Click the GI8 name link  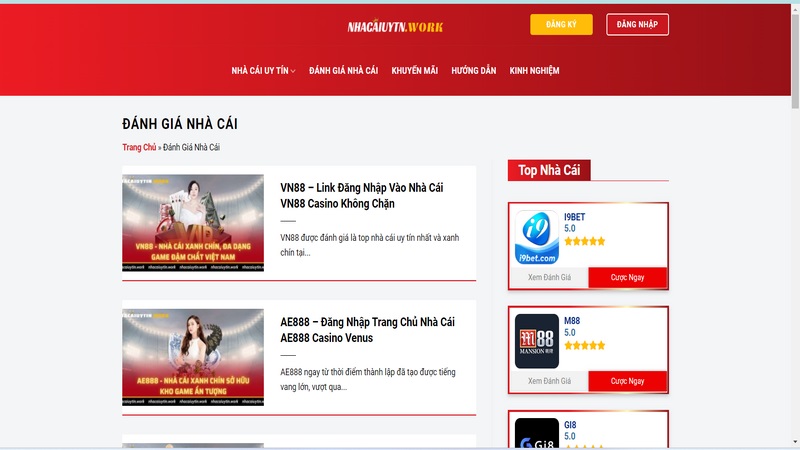point(570,425)
